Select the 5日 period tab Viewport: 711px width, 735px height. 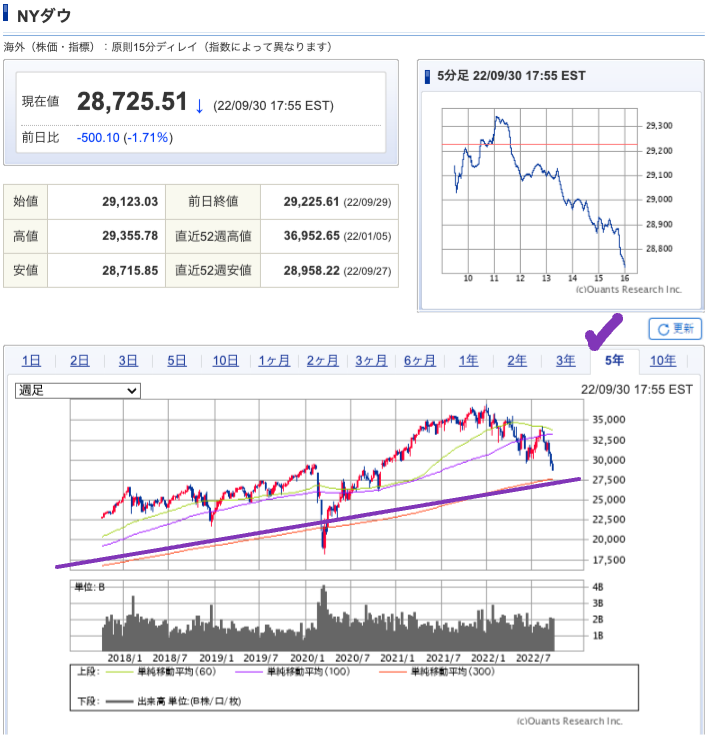[x=177, y=360]
